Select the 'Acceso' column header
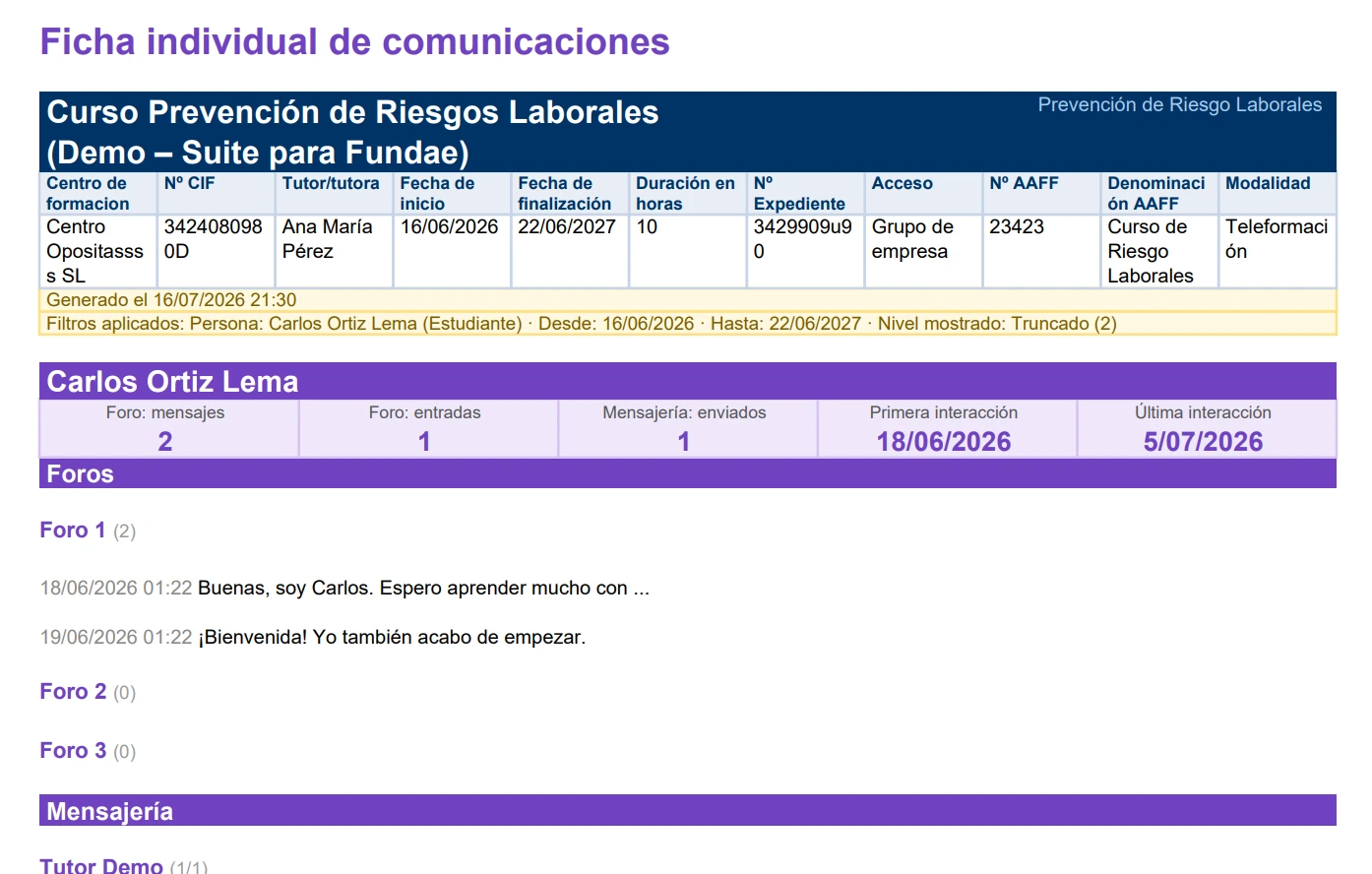Screen dimensions: 1372x874 tap(924, 193)
